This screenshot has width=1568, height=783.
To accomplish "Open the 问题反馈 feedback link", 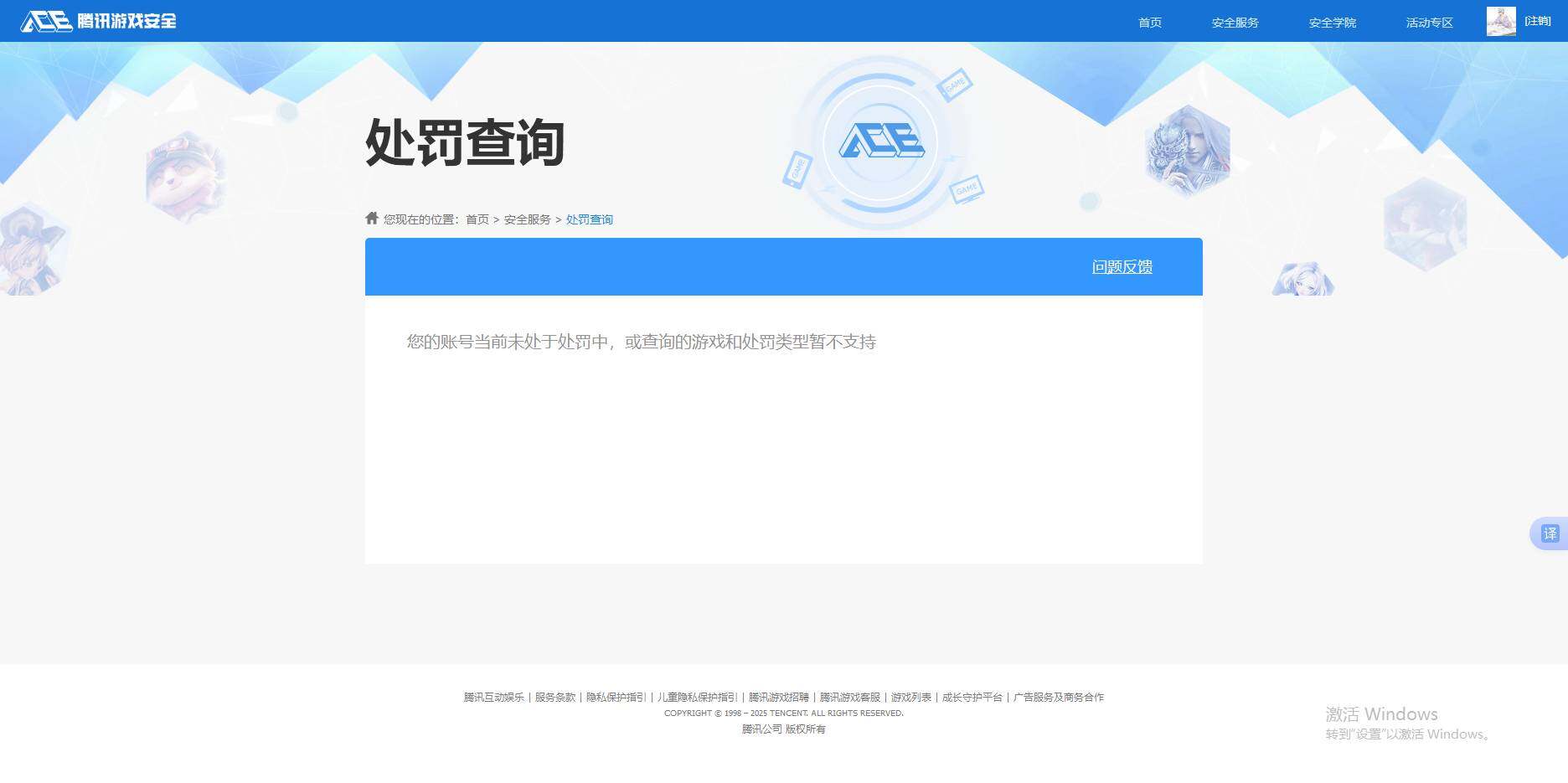I will tap(1122, 266).
